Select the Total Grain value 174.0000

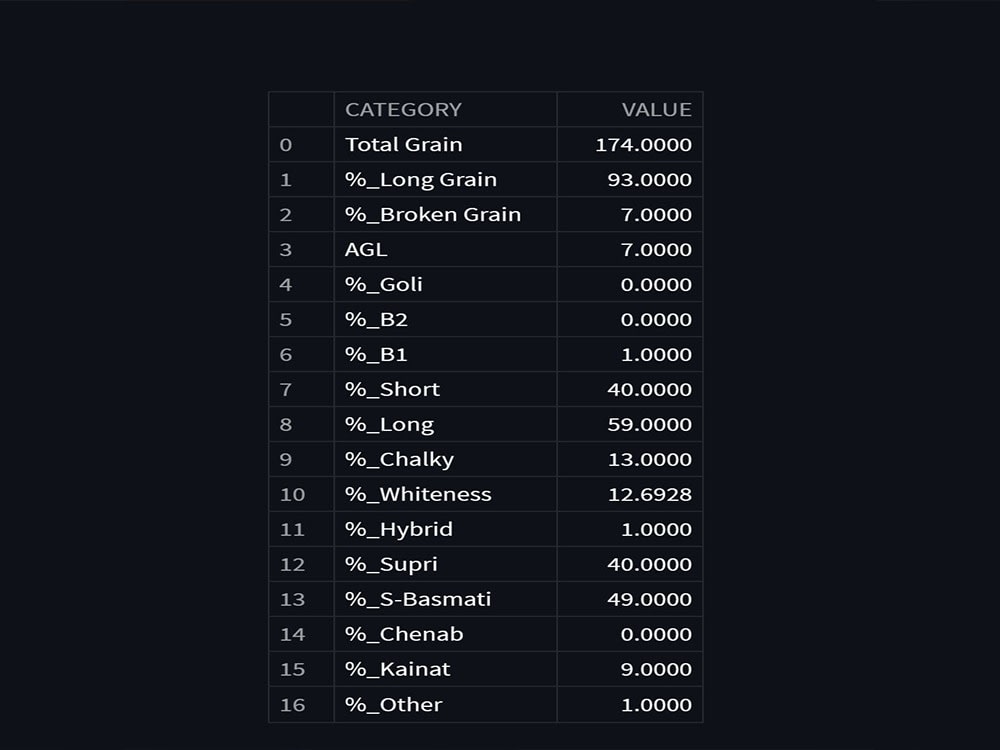pos(643,145)
